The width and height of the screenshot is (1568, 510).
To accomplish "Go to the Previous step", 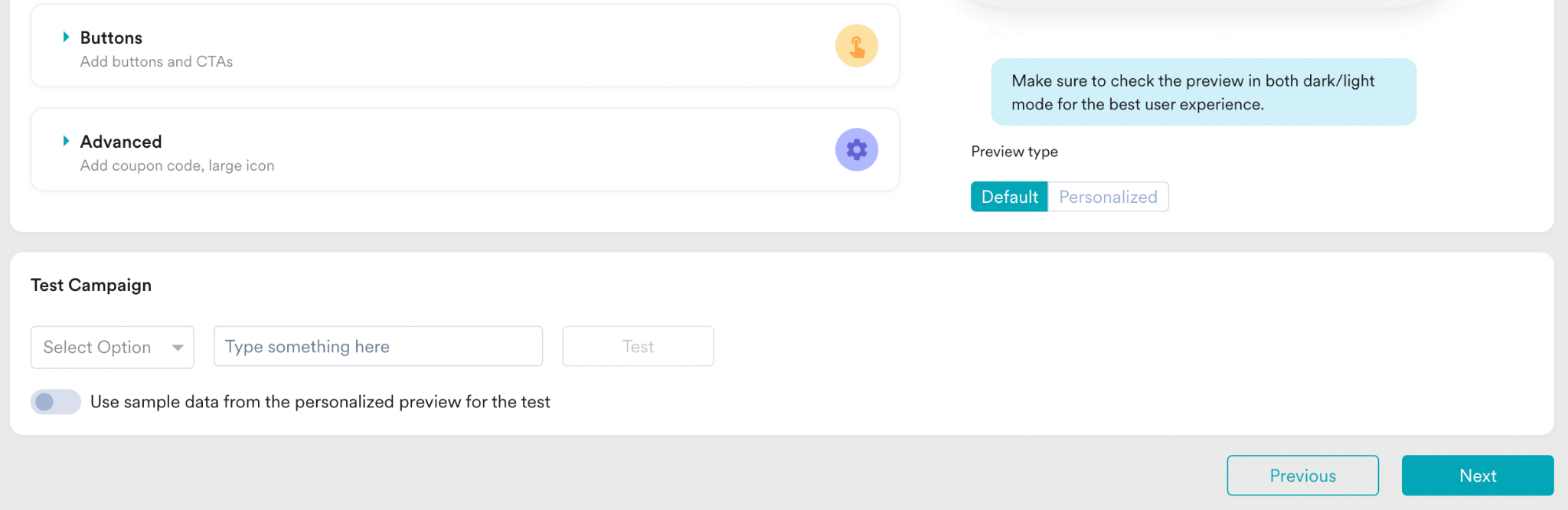I will [1302, 476].
